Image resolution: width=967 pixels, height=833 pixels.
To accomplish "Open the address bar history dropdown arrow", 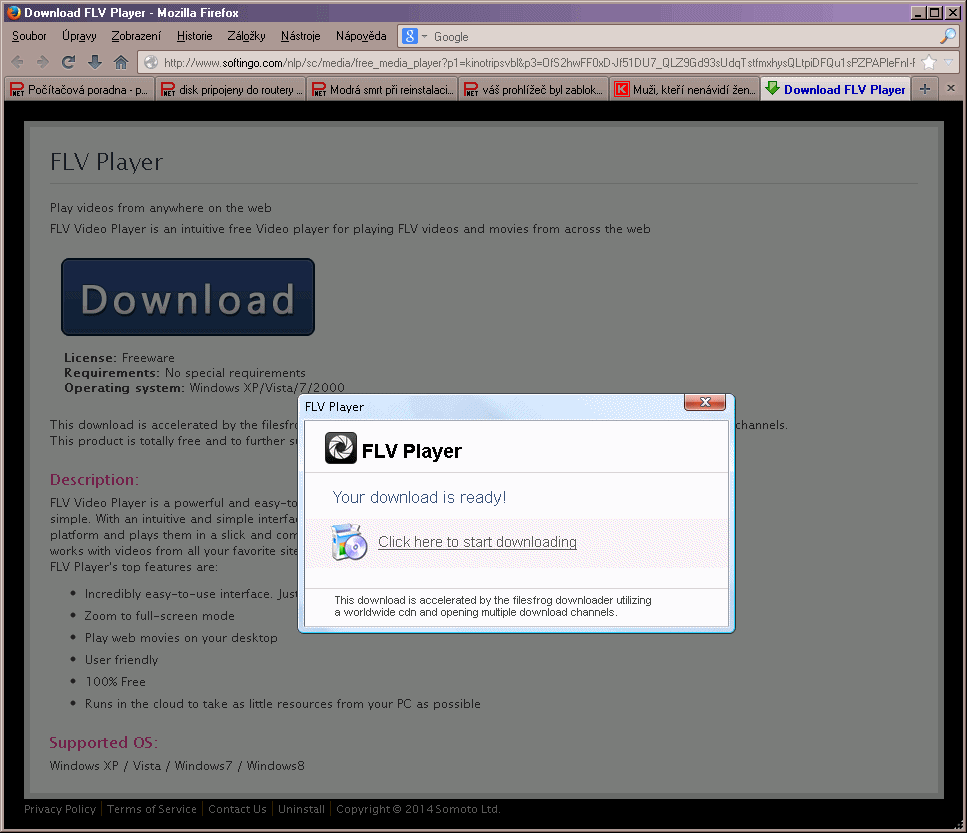I will pos(948,62).
